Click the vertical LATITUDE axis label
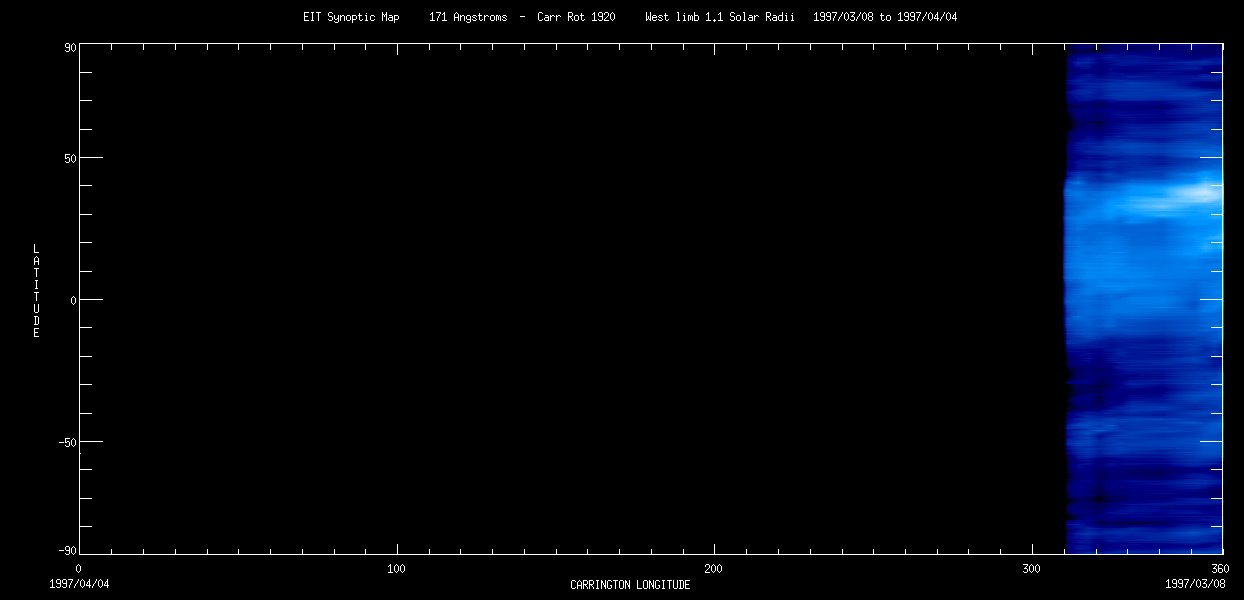This screenshot has width=1244, height=600. click(x=36, y=291)
